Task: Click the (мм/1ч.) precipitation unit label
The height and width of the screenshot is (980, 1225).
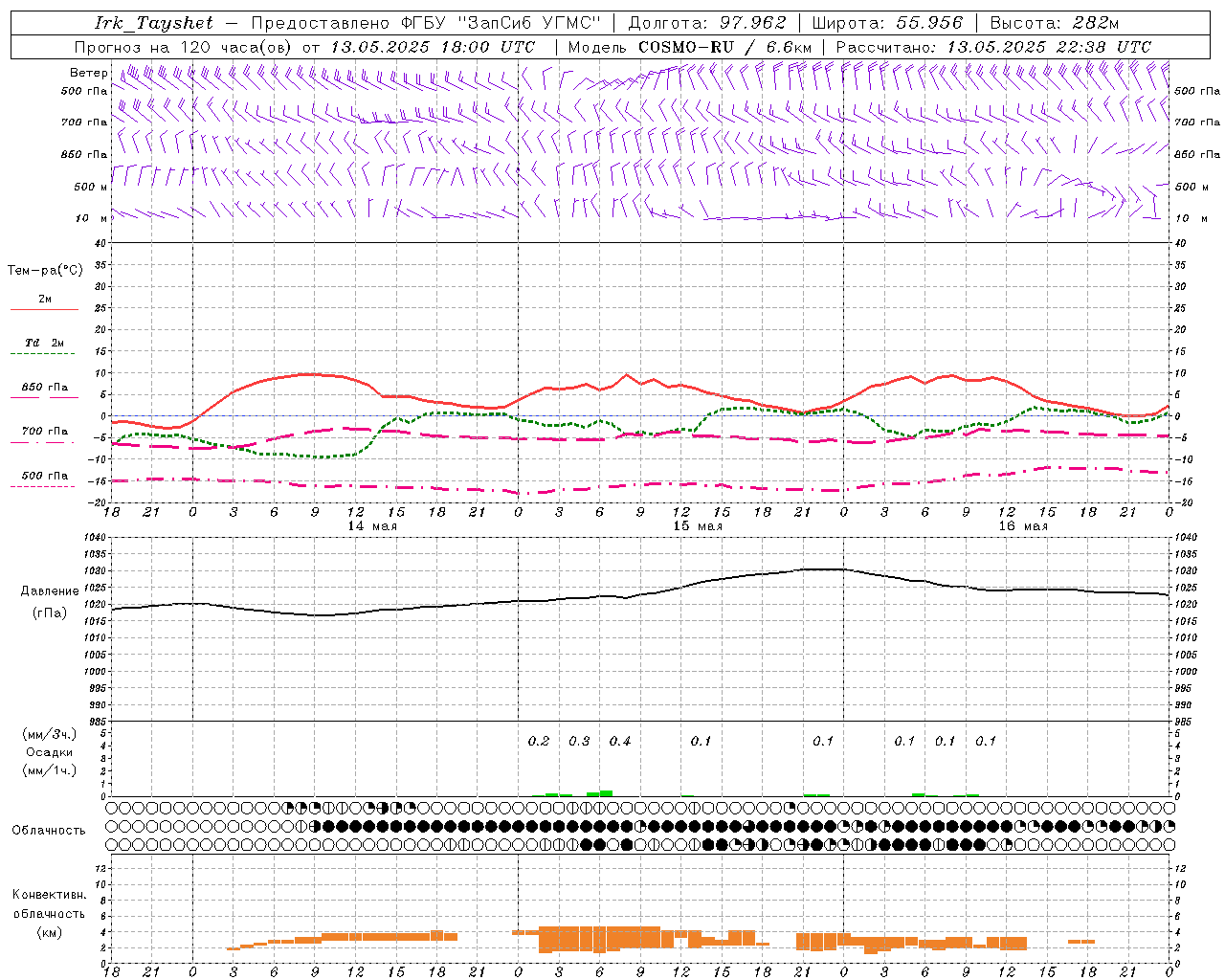Action: pos(50,770)
